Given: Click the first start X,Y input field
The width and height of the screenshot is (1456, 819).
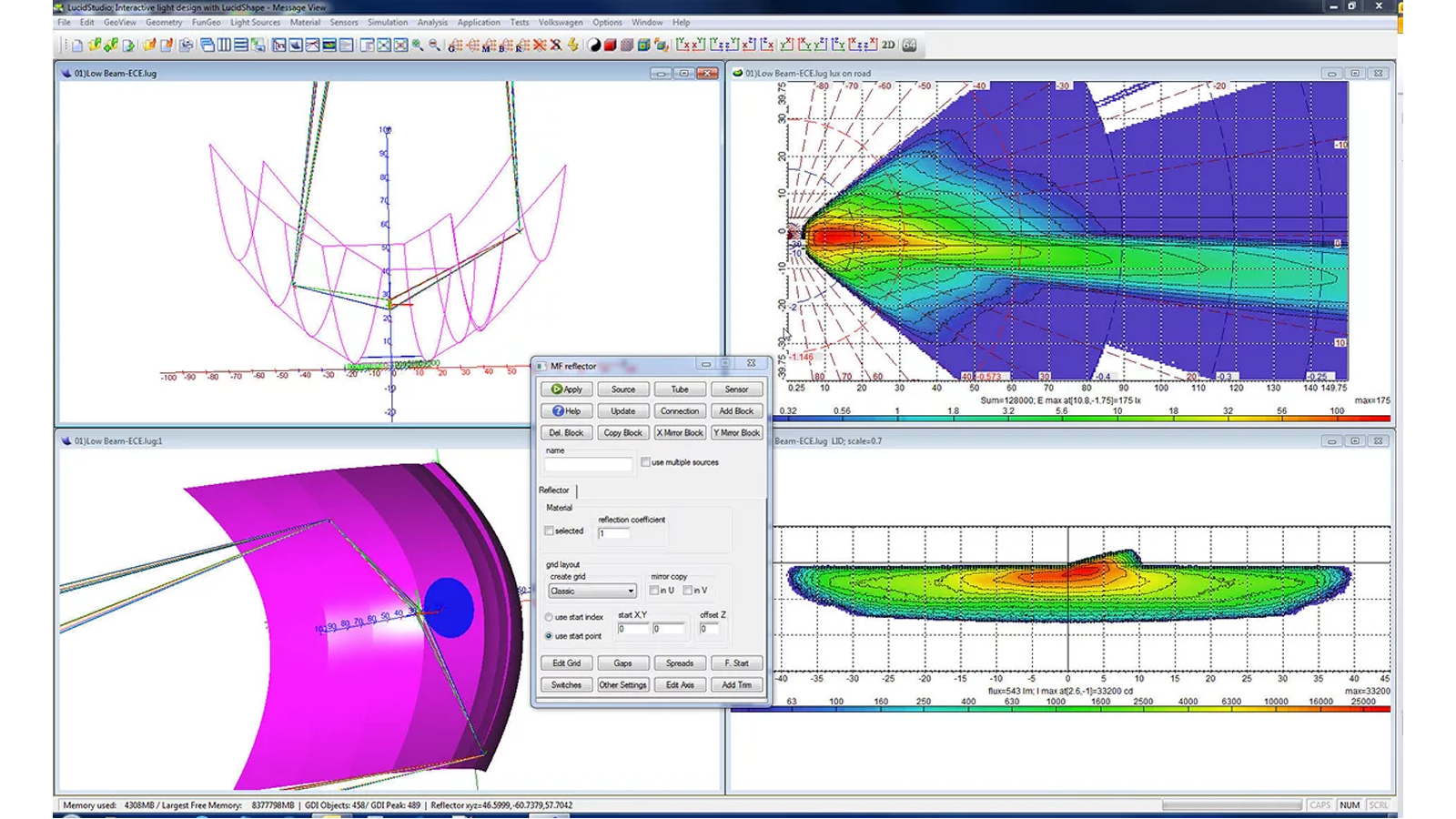Looking at the screenshot, I should (633, 629).
